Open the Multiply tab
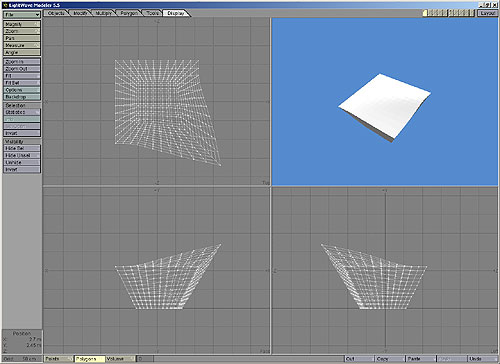The image size is (500, 364). coord(104,13)
